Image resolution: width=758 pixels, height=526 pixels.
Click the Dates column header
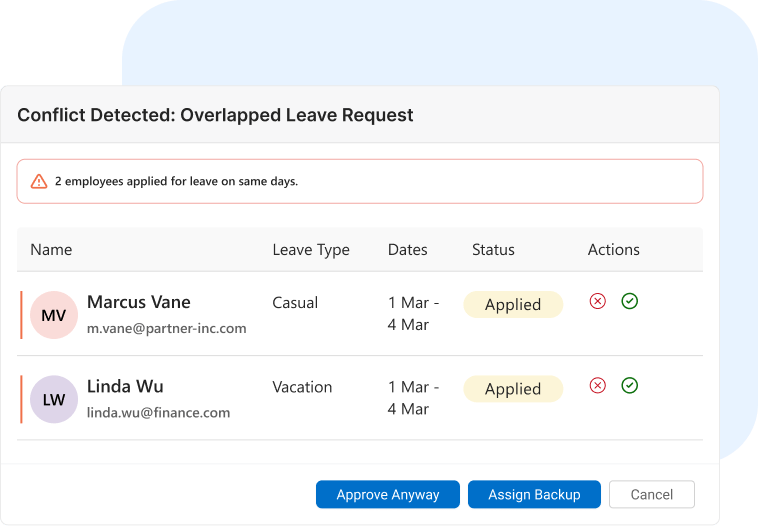point(408,250)
